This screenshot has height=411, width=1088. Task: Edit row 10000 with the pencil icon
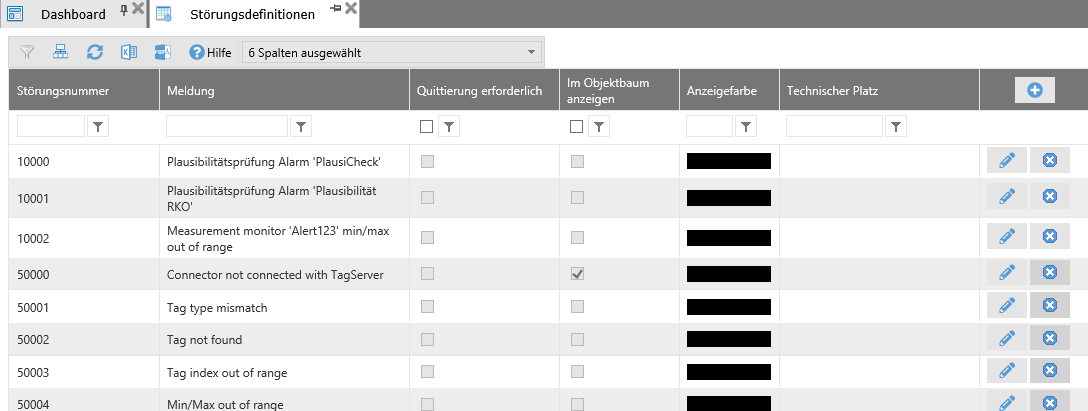pos(1007,161)
